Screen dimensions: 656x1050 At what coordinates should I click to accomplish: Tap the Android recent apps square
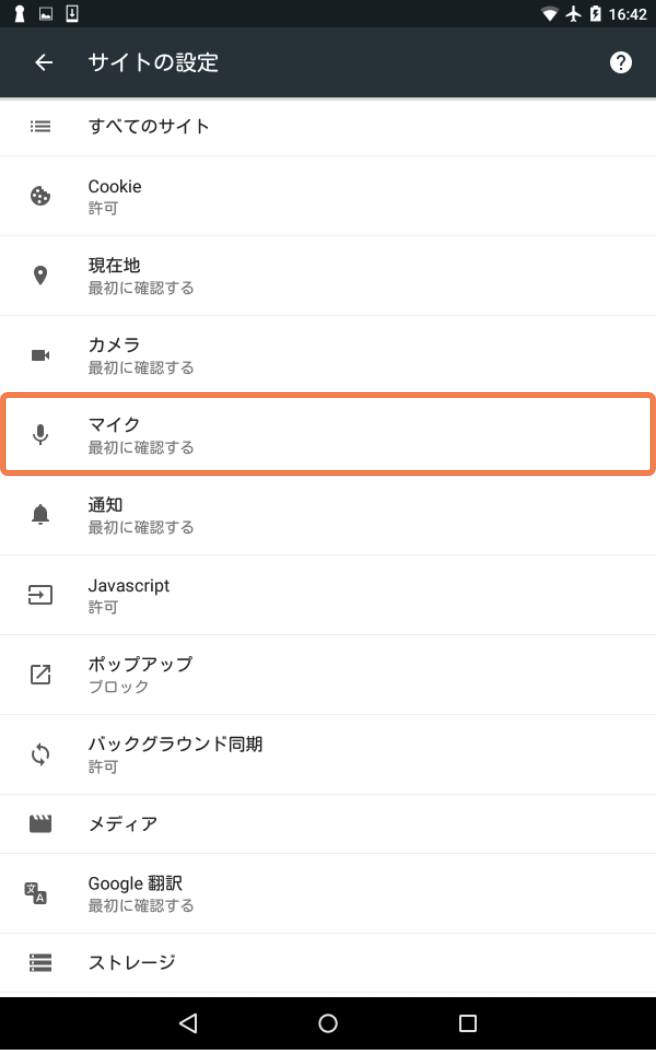(467, 1023)
